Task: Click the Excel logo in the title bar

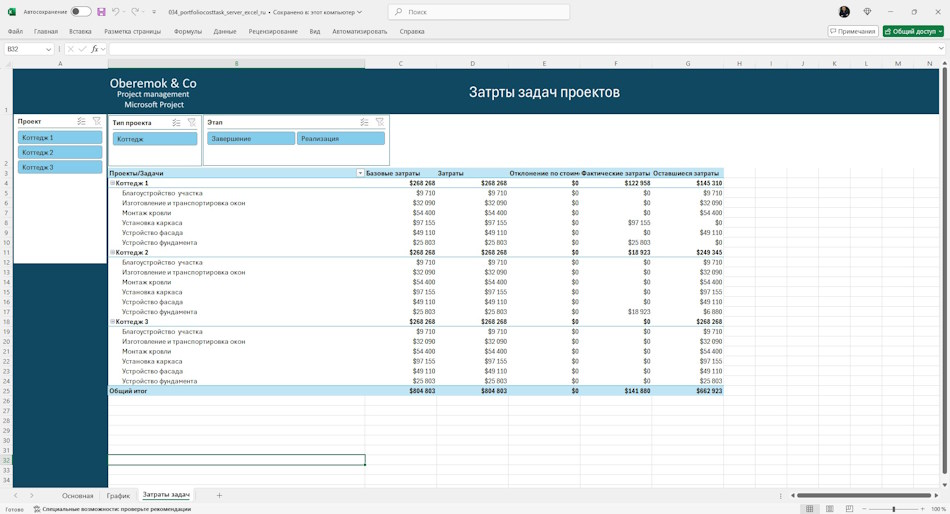Action: coord(11,12)
